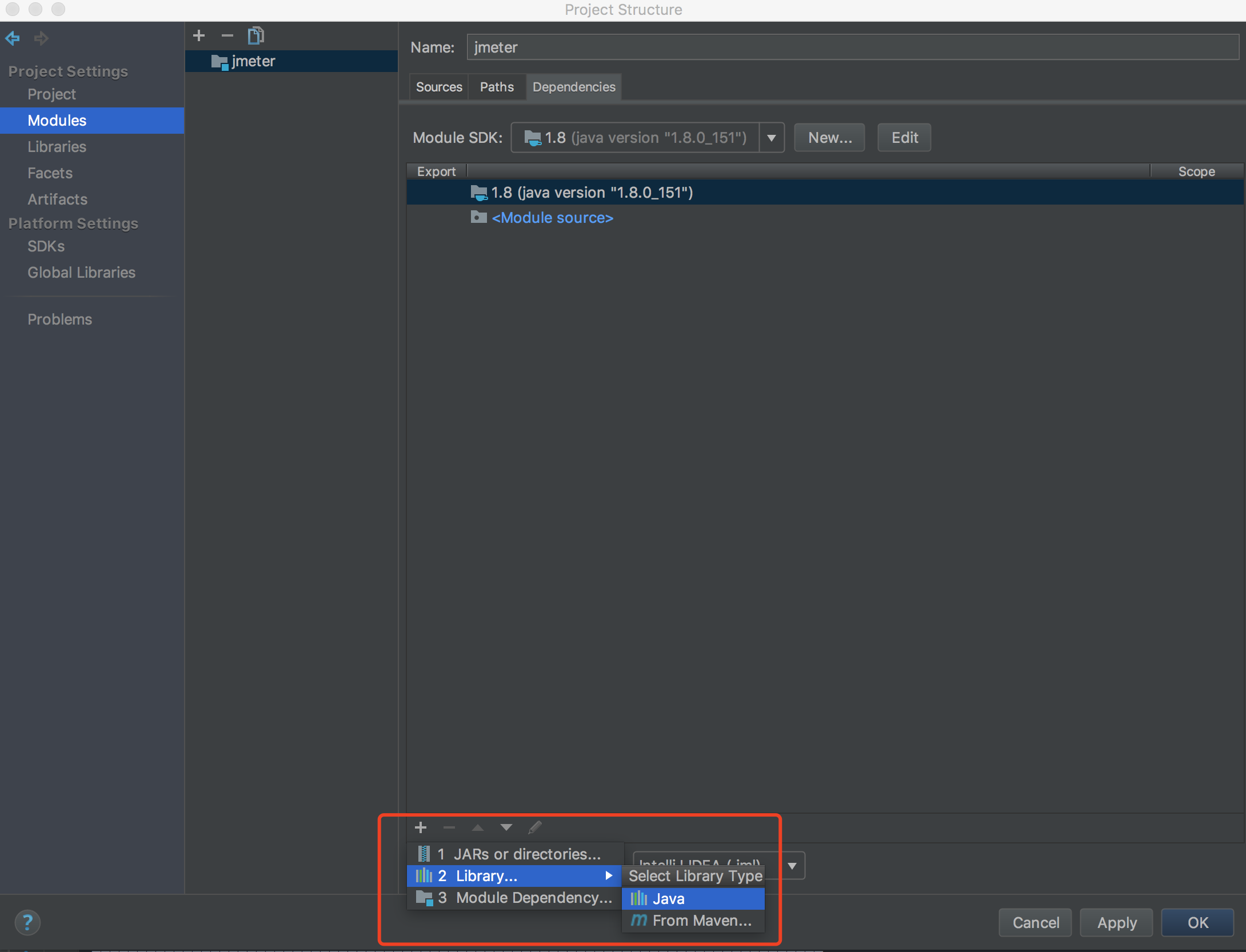This screenshot has width=1246, height=952.
Task: Copy the selected module icon
Action: pyautogui.click(x=255, y=35)
